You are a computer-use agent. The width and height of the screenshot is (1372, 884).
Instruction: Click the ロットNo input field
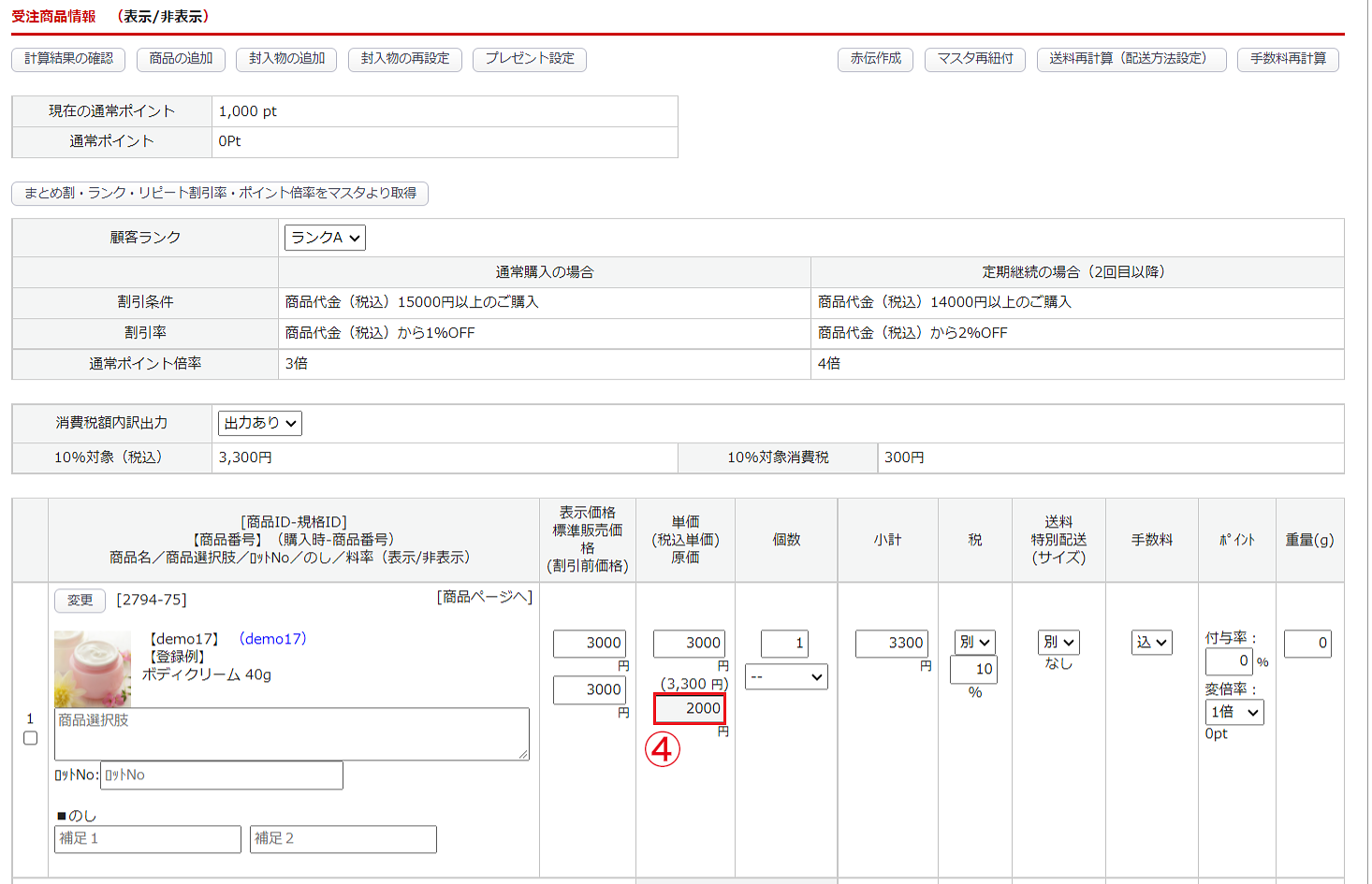(x=221, y=775)
